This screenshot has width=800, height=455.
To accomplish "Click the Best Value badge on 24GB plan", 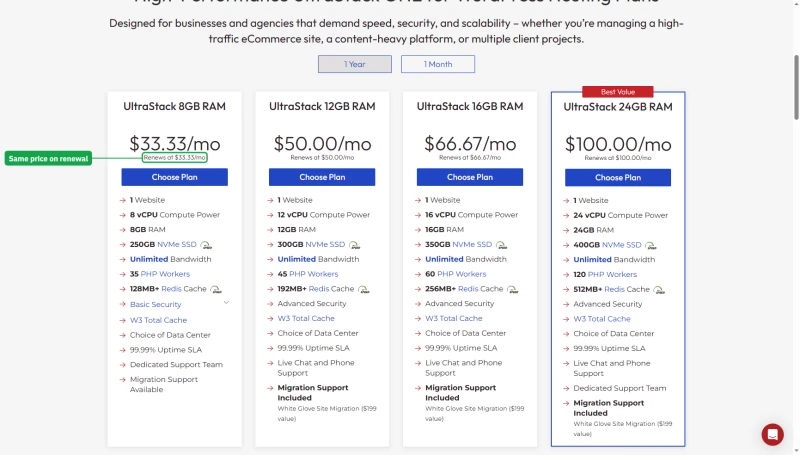I will click(x=618, y=92).
